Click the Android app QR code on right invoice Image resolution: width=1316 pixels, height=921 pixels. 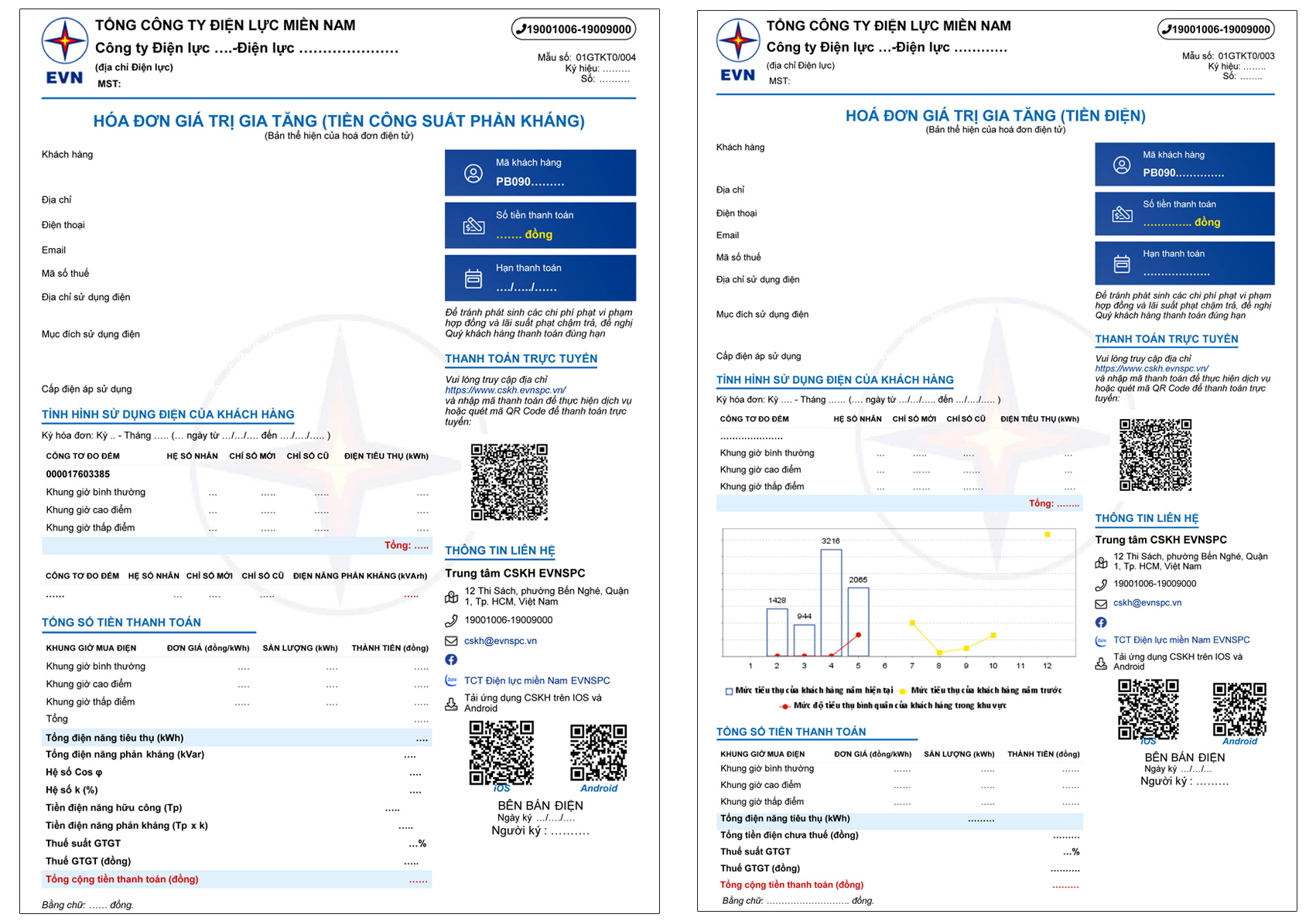pos(1239,709)
